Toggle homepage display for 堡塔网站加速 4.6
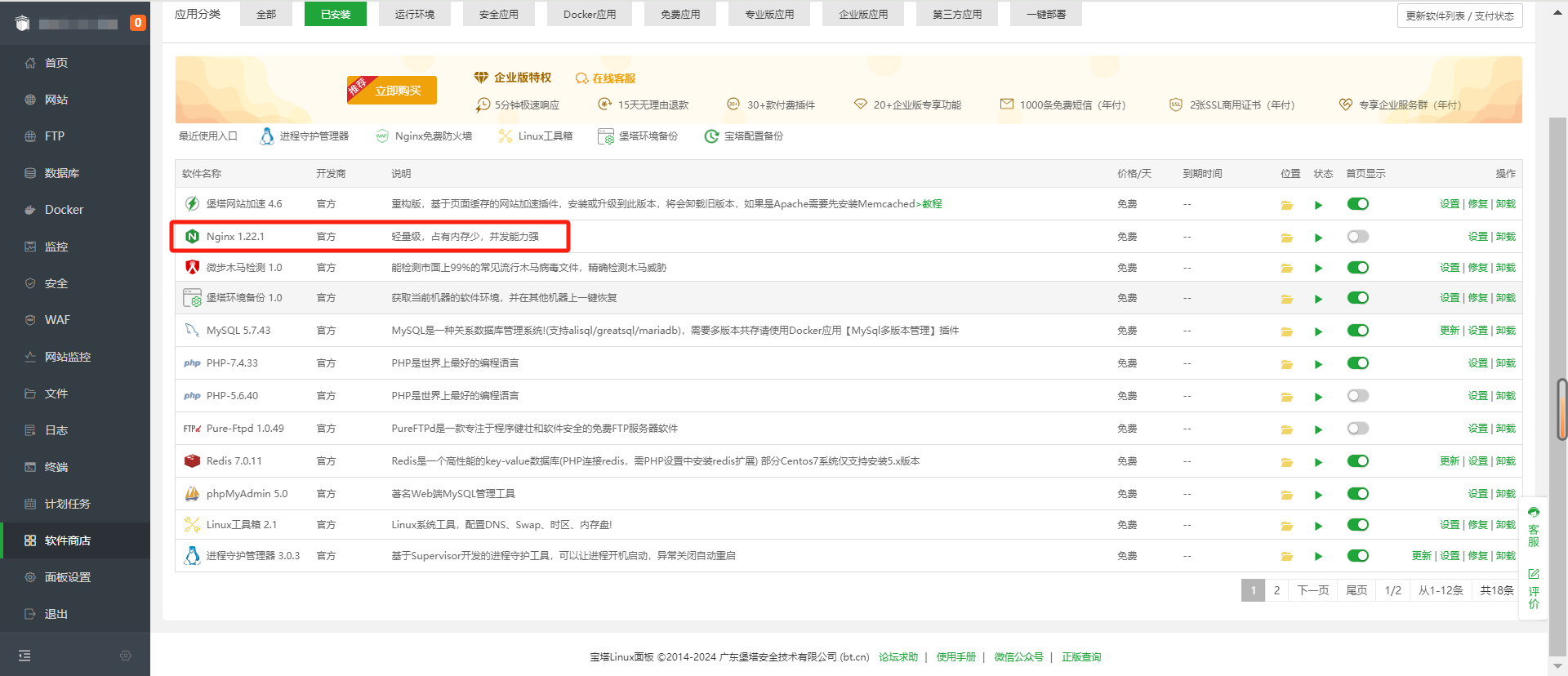1568x676 pixels. [x=1358, y=204]
